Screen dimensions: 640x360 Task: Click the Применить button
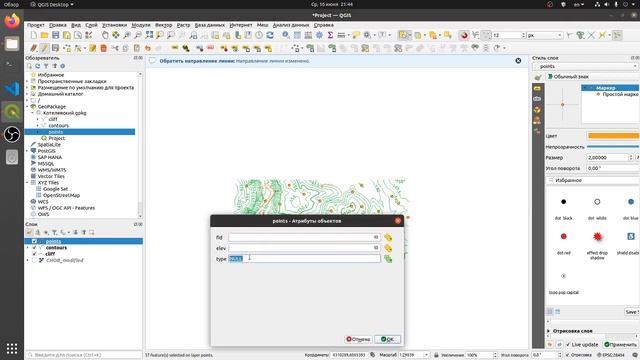point(620,344)
